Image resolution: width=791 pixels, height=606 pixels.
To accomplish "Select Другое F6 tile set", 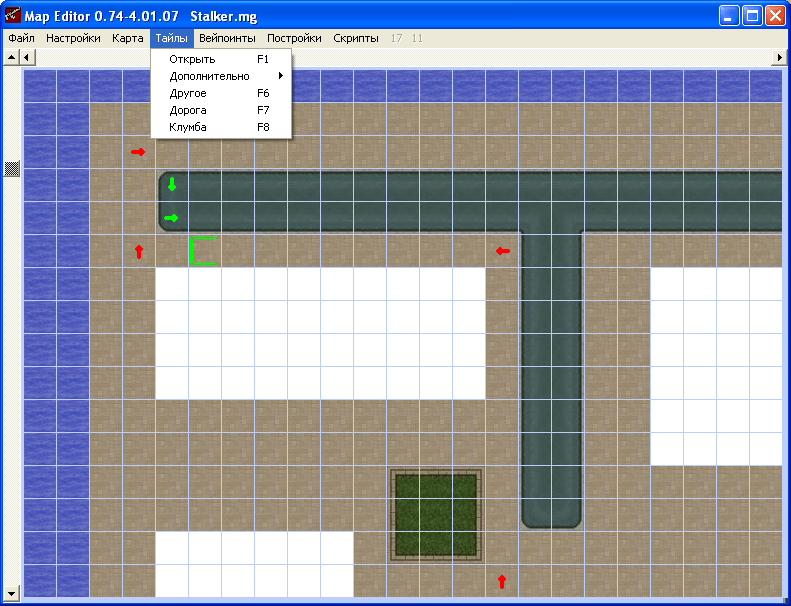I will click(221, 93).
